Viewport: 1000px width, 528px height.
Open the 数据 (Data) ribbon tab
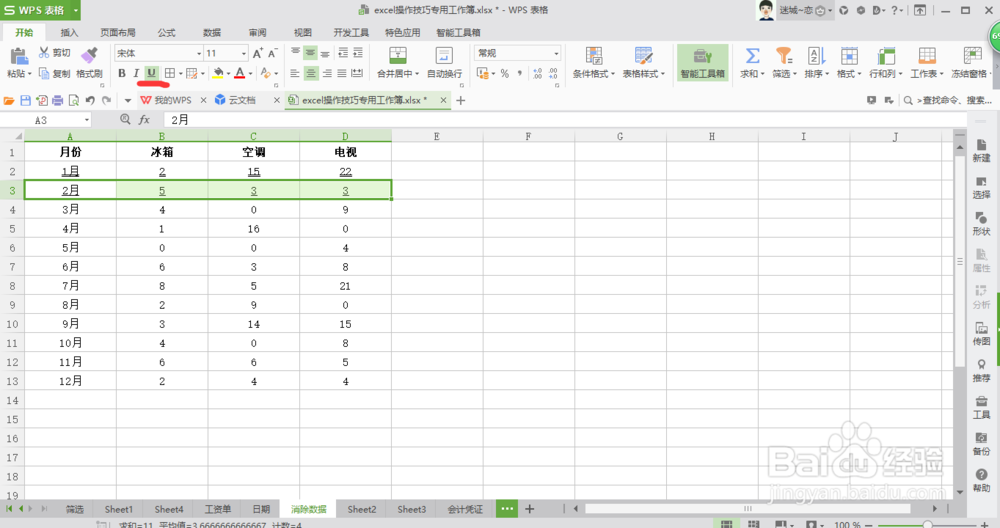point(212,33)
